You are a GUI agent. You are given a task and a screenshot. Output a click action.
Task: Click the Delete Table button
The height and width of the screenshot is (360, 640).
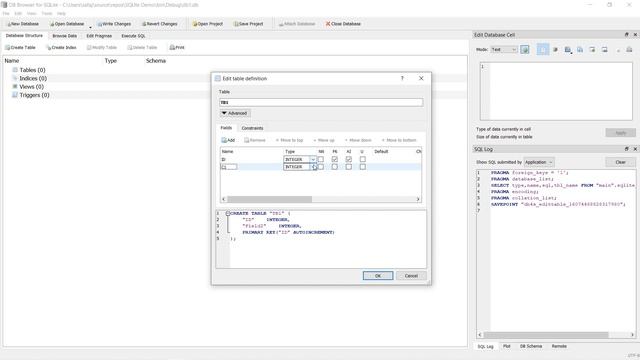(142, 47)
